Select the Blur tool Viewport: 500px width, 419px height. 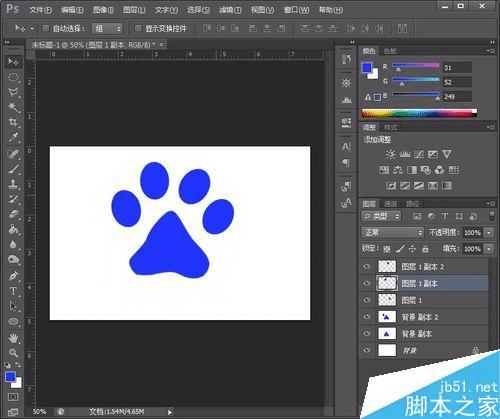point(13,244)
